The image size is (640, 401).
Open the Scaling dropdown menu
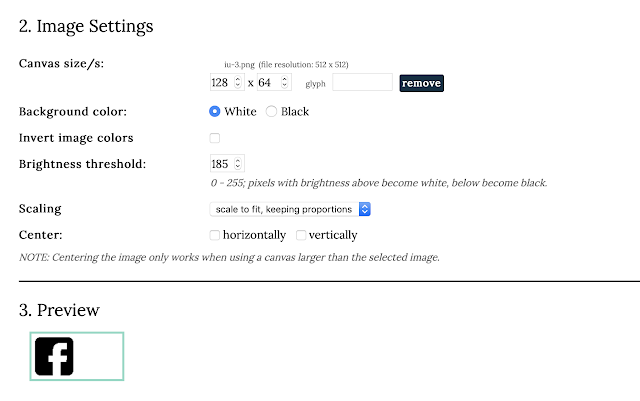click(x=290, y=209)
